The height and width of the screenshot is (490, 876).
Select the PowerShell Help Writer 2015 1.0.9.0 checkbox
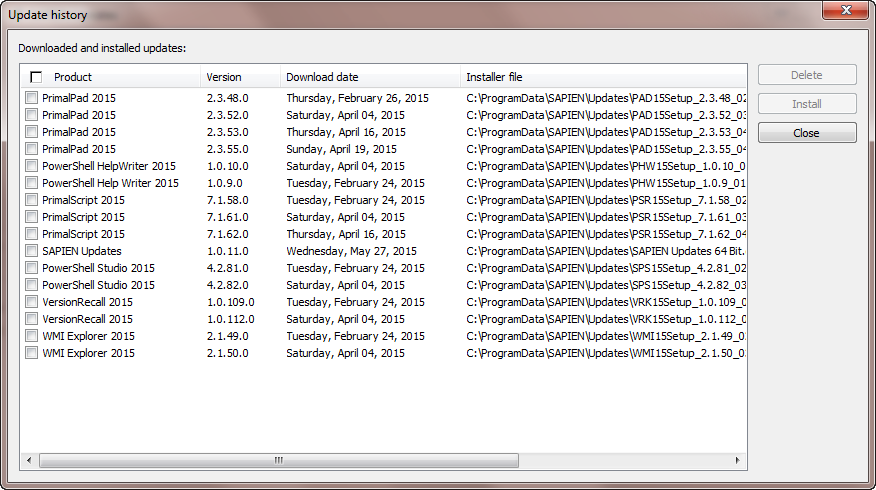[31, 183]
